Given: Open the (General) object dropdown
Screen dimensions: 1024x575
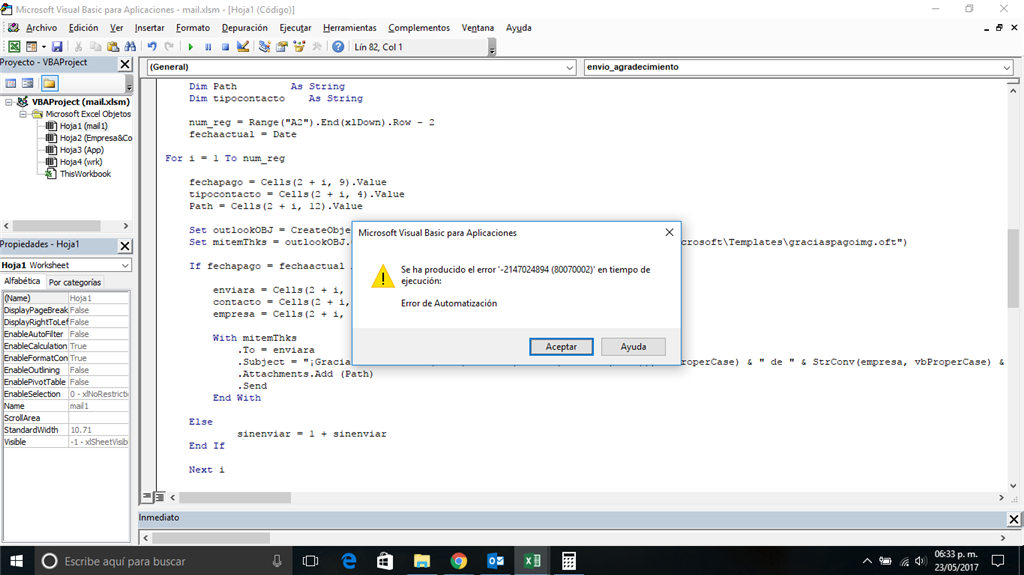Looking at the screenshot, I should [569, 67].
